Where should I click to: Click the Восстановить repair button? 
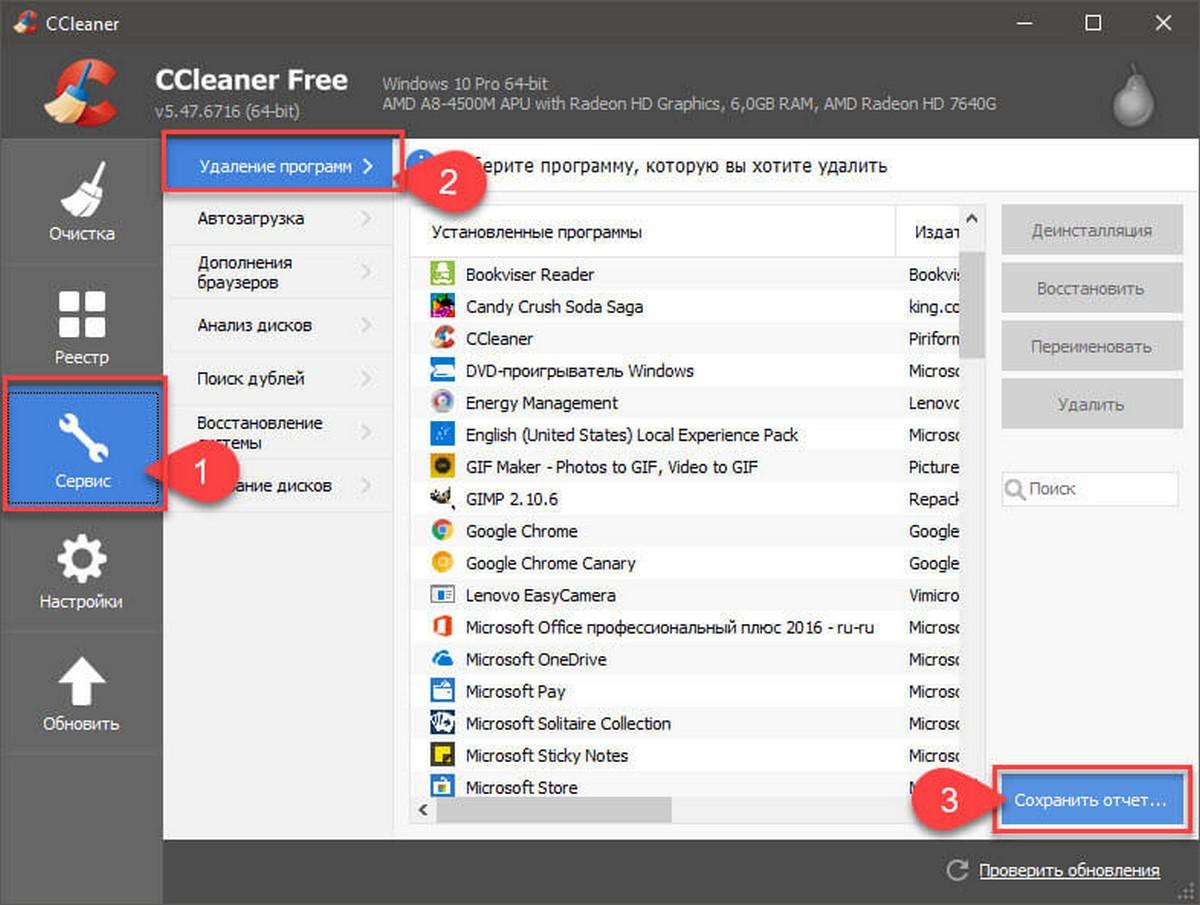click(1091, 289)
